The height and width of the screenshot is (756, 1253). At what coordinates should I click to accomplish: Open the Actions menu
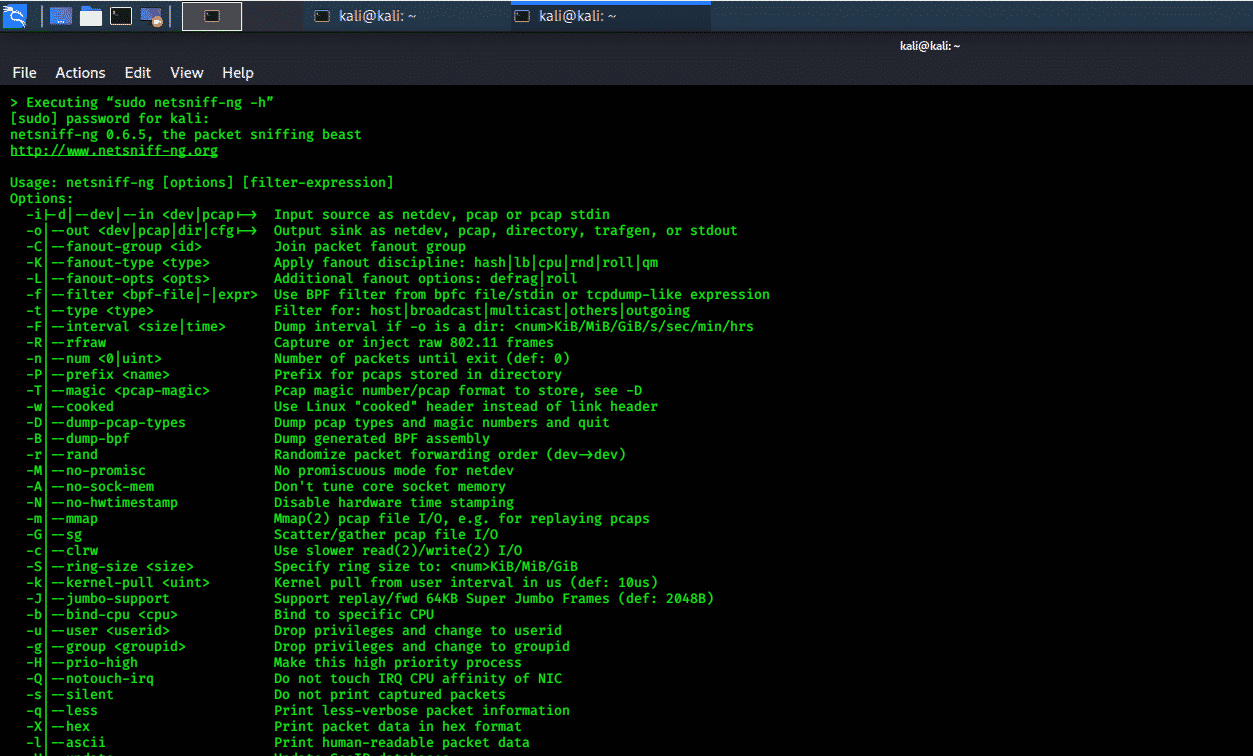(80, 73)
